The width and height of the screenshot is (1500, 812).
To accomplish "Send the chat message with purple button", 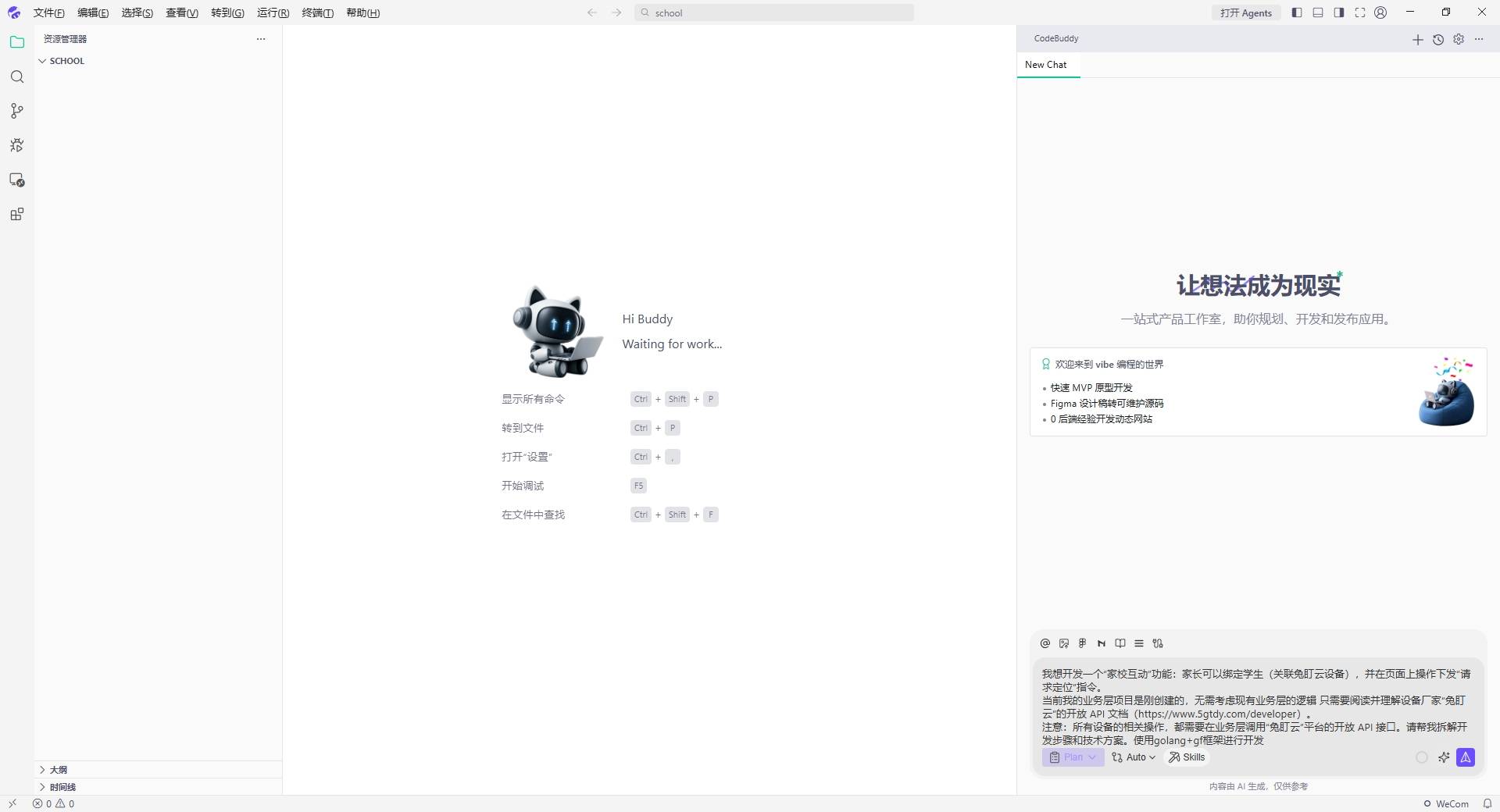I will [x=1466, y=757].
